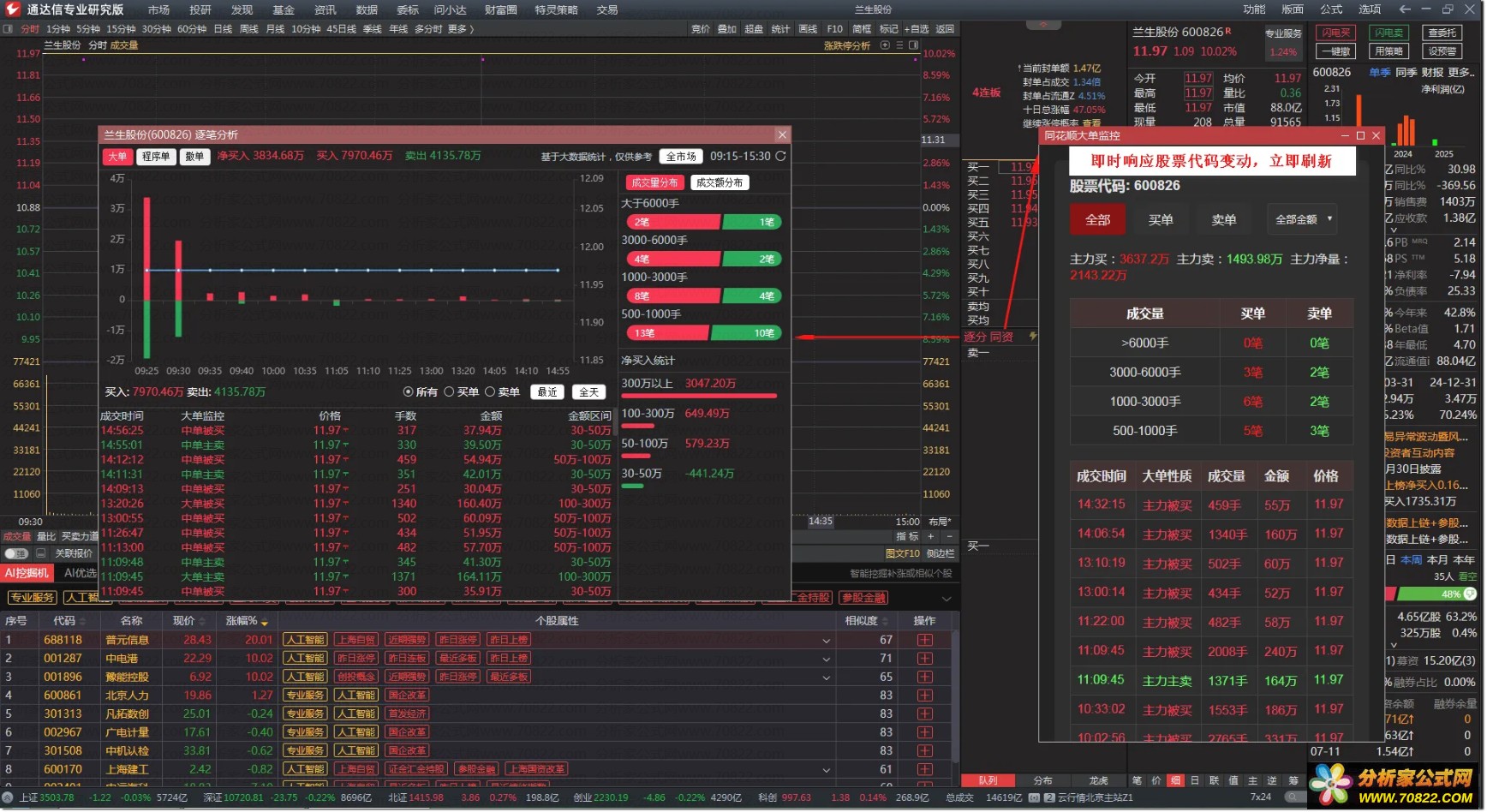Open the 全市场 dropdown in 逐笔分析
This screenshot has height=812, width=1487.
click(x=681, y=156)
